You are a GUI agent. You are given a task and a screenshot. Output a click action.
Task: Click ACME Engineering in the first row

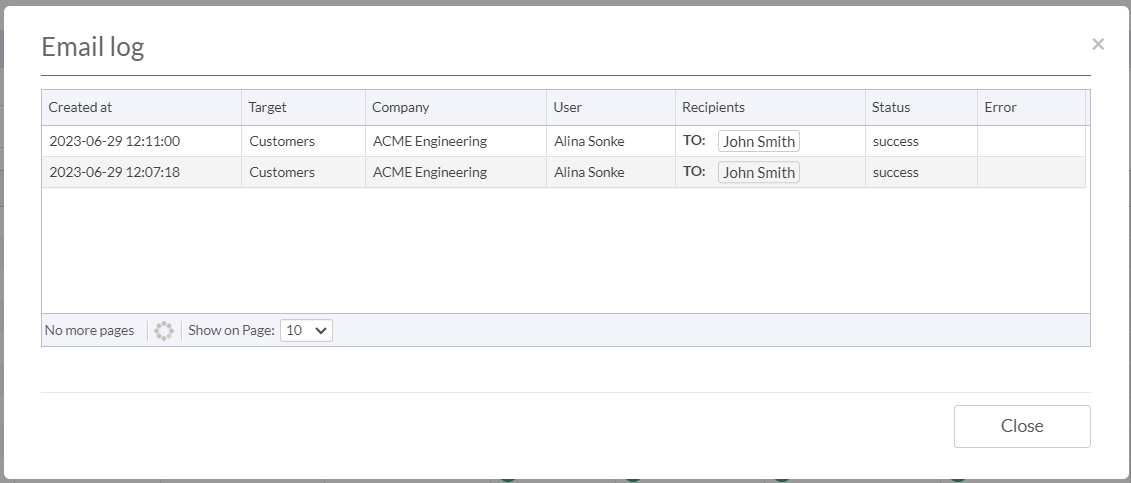[430, 141]
